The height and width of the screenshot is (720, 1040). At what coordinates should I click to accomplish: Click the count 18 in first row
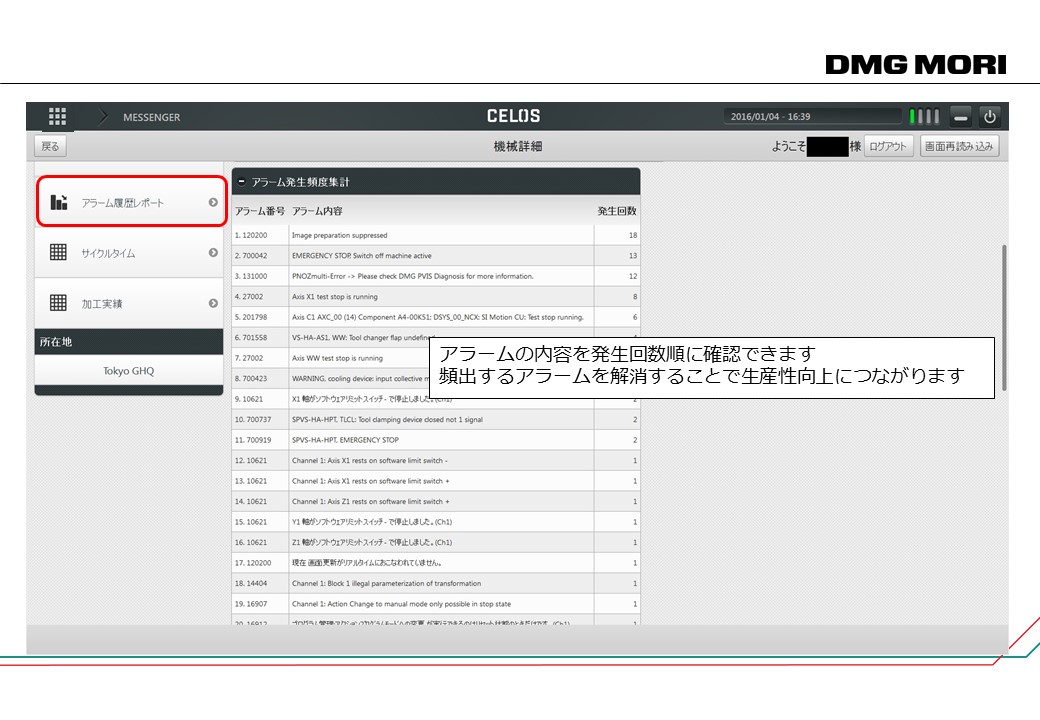tap(633, 235)
